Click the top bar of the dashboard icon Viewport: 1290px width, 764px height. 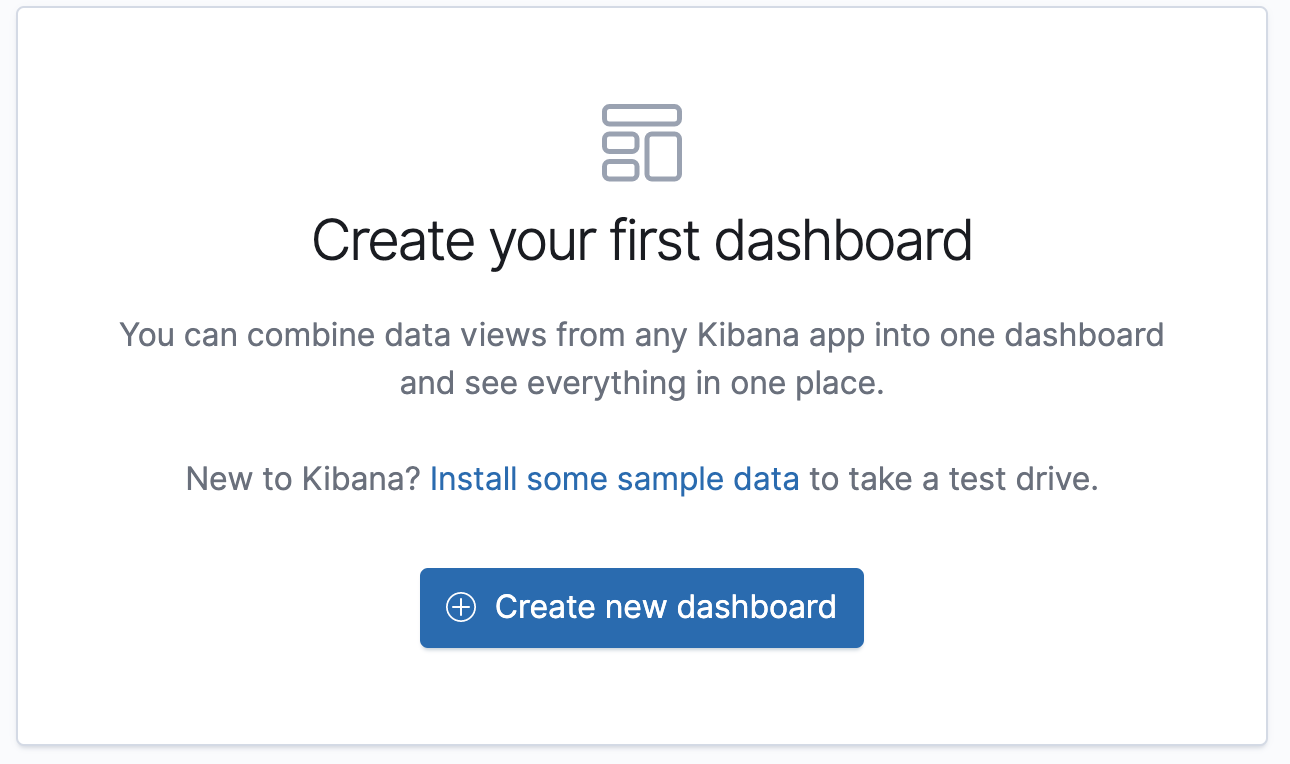click(642, 115)
